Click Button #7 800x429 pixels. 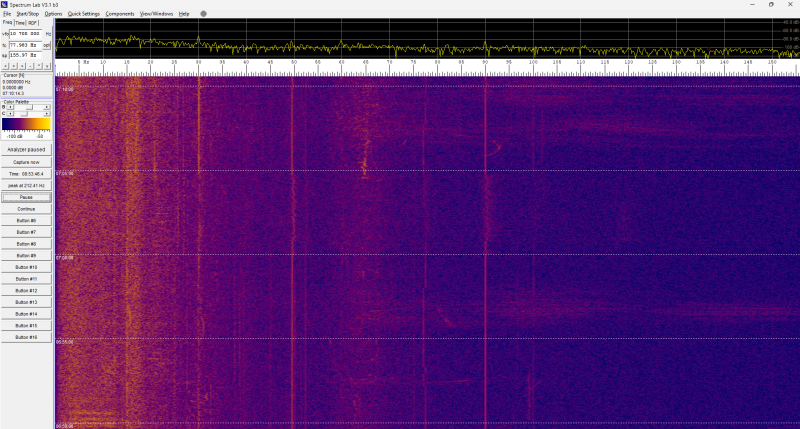point(26,232)
